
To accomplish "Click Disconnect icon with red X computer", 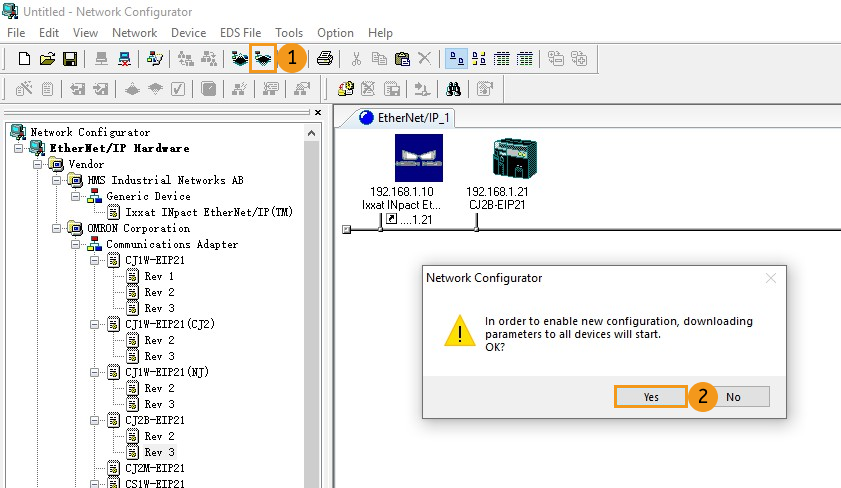I will [124, 58].
